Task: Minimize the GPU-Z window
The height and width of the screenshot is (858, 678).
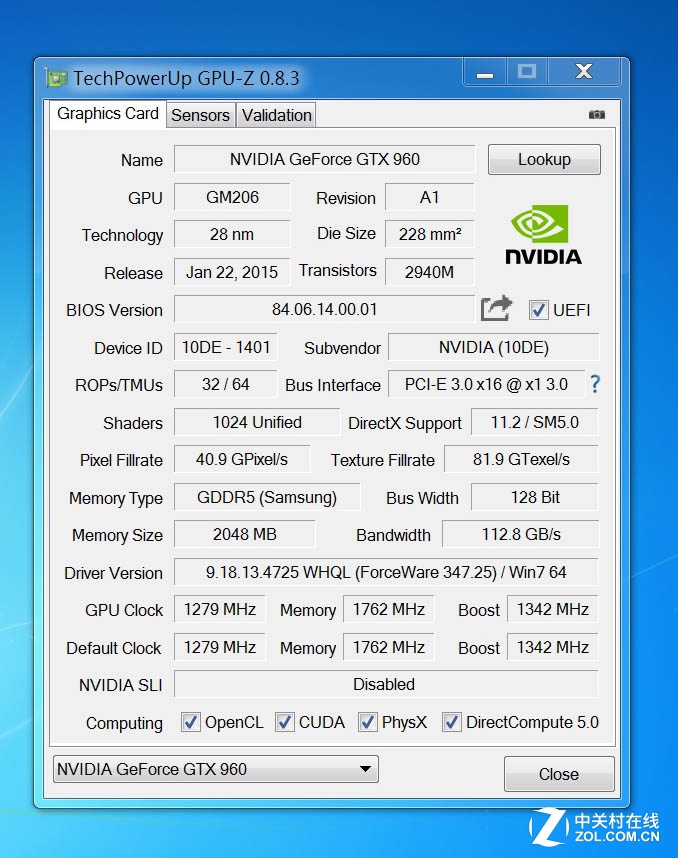Action: [485, 72]
